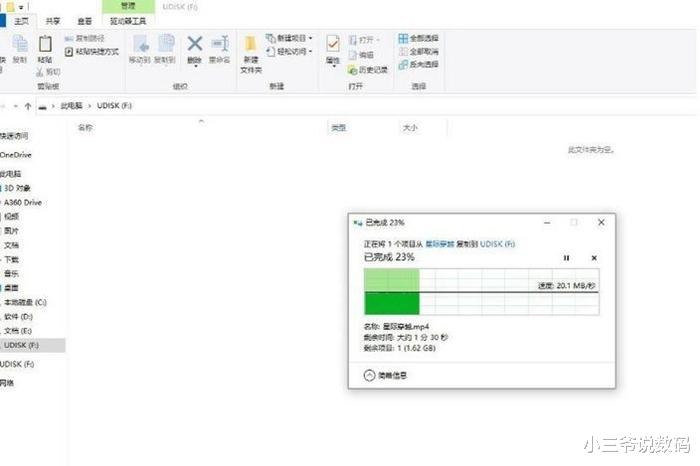Open 下载 (Downloads) in the sidebar
Viewport: 700px width, 466px height.
pos(11,259)
